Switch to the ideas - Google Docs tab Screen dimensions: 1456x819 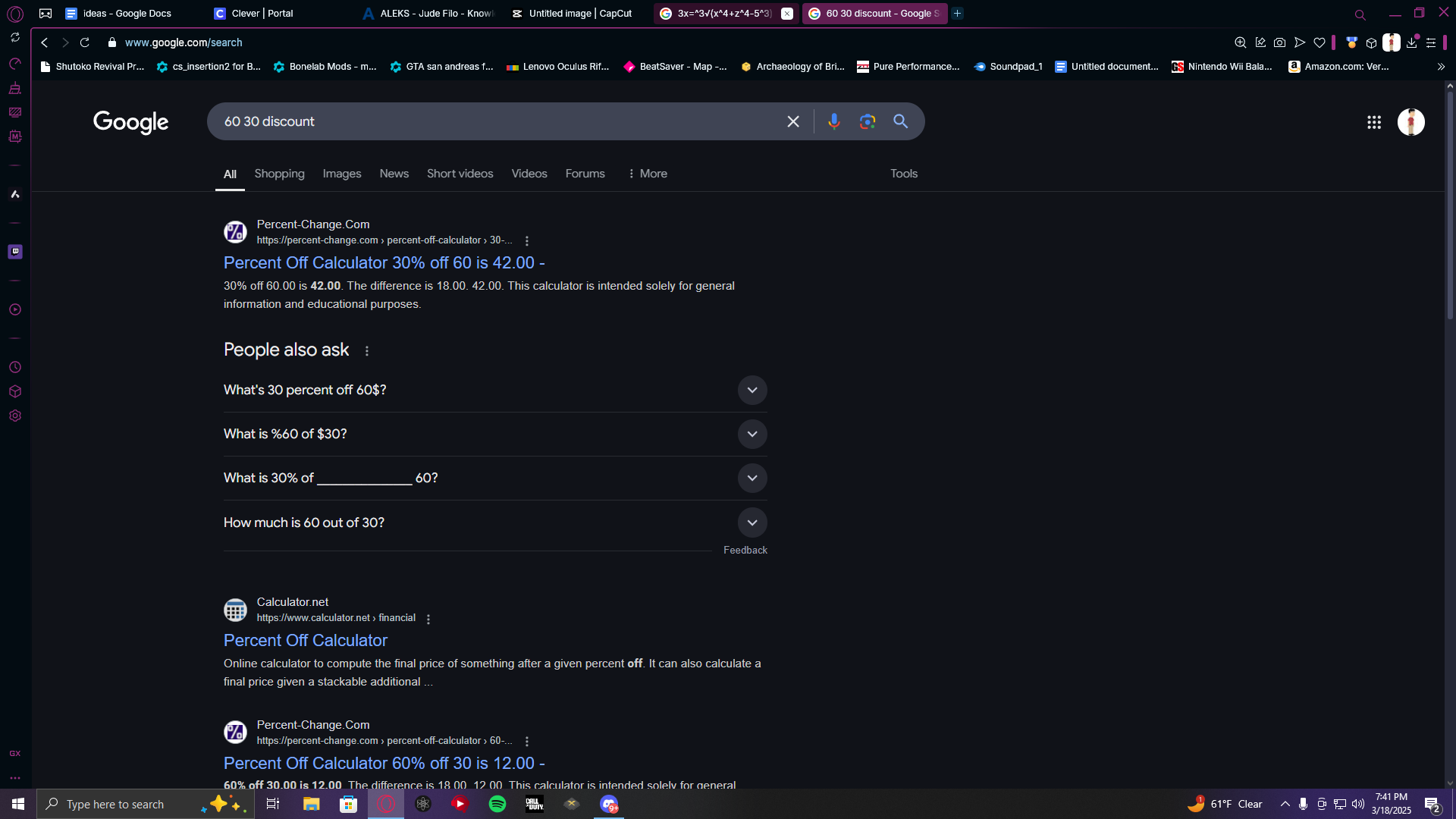129,14
